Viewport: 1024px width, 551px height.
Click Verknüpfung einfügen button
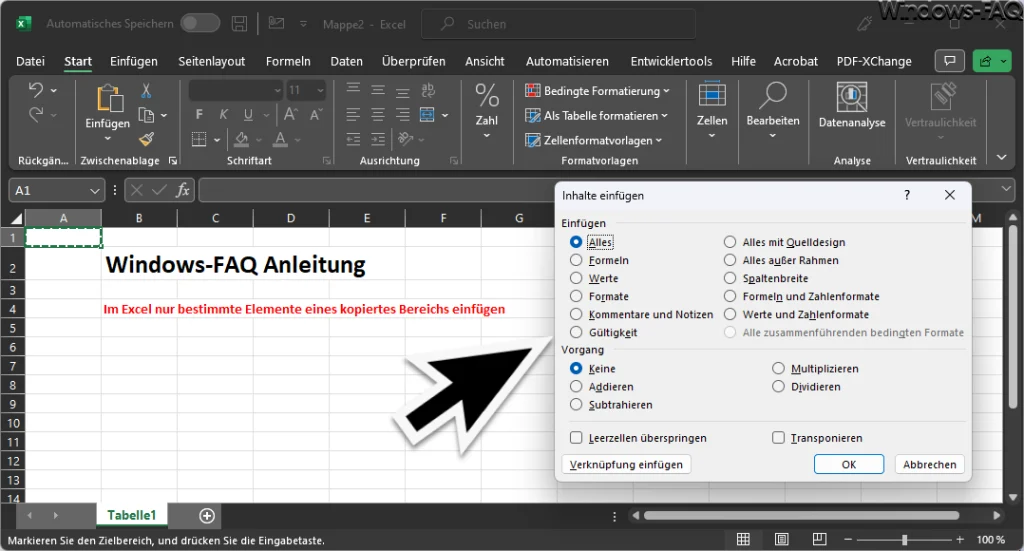[626, 464]
